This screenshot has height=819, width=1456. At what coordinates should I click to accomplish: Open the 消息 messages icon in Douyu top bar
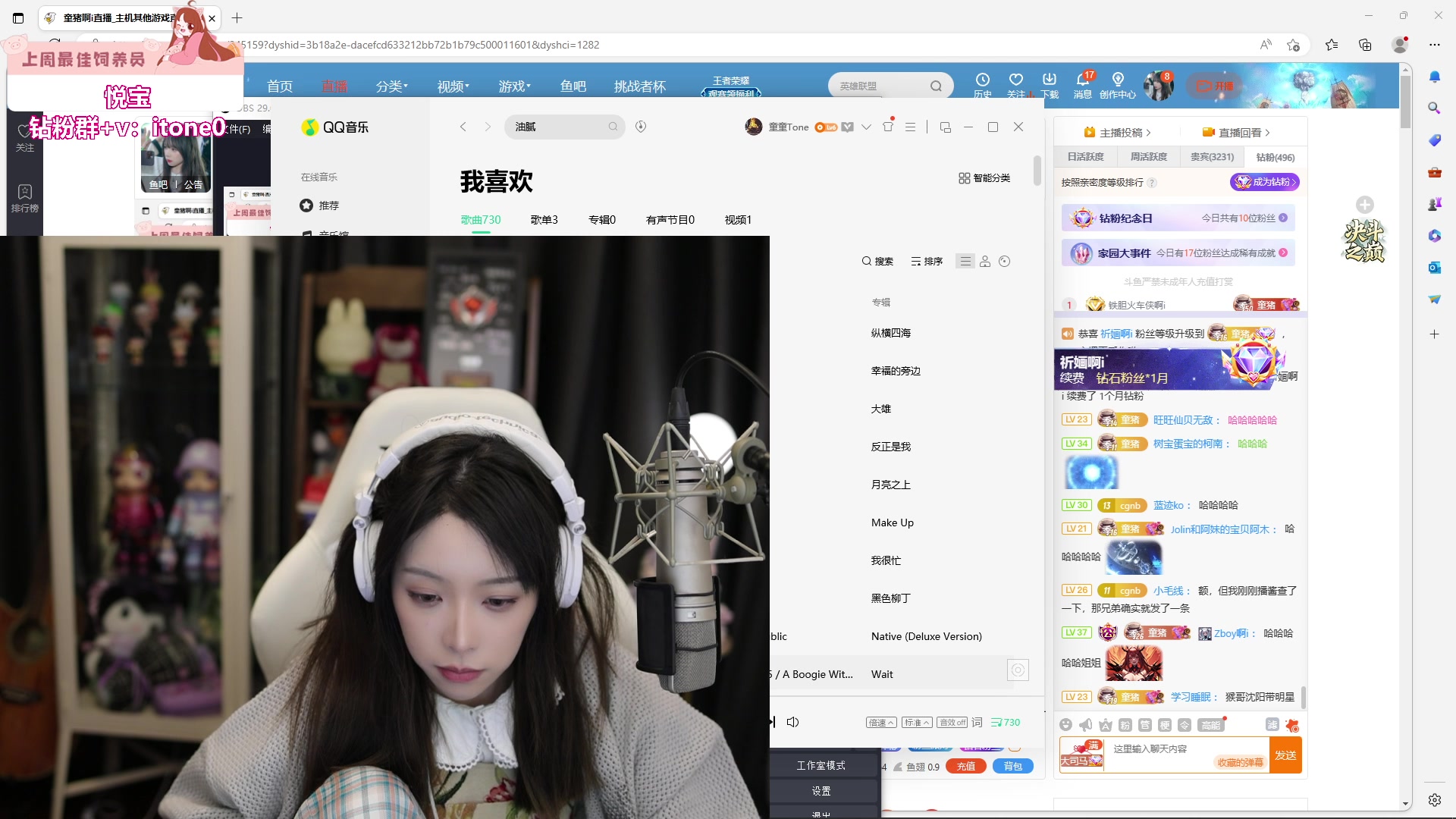(x=1082, y=85)
